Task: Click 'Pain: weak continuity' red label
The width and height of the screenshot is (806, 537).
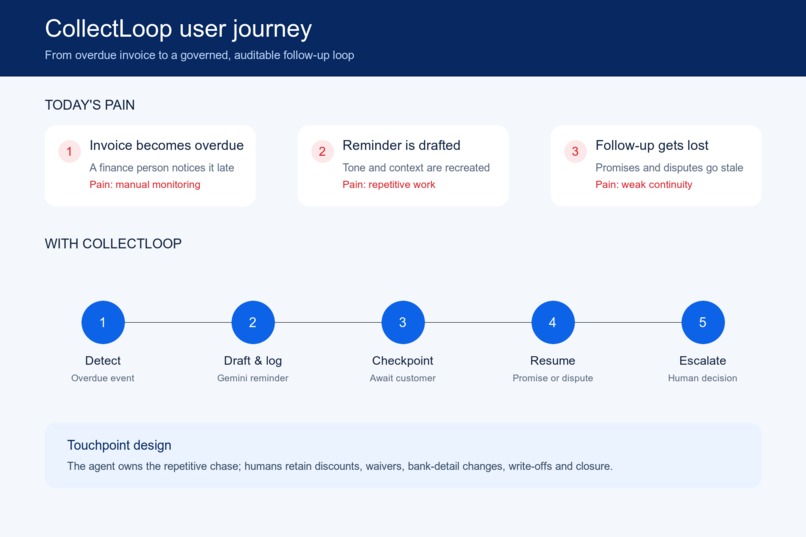Action: (x=644, y=184)
